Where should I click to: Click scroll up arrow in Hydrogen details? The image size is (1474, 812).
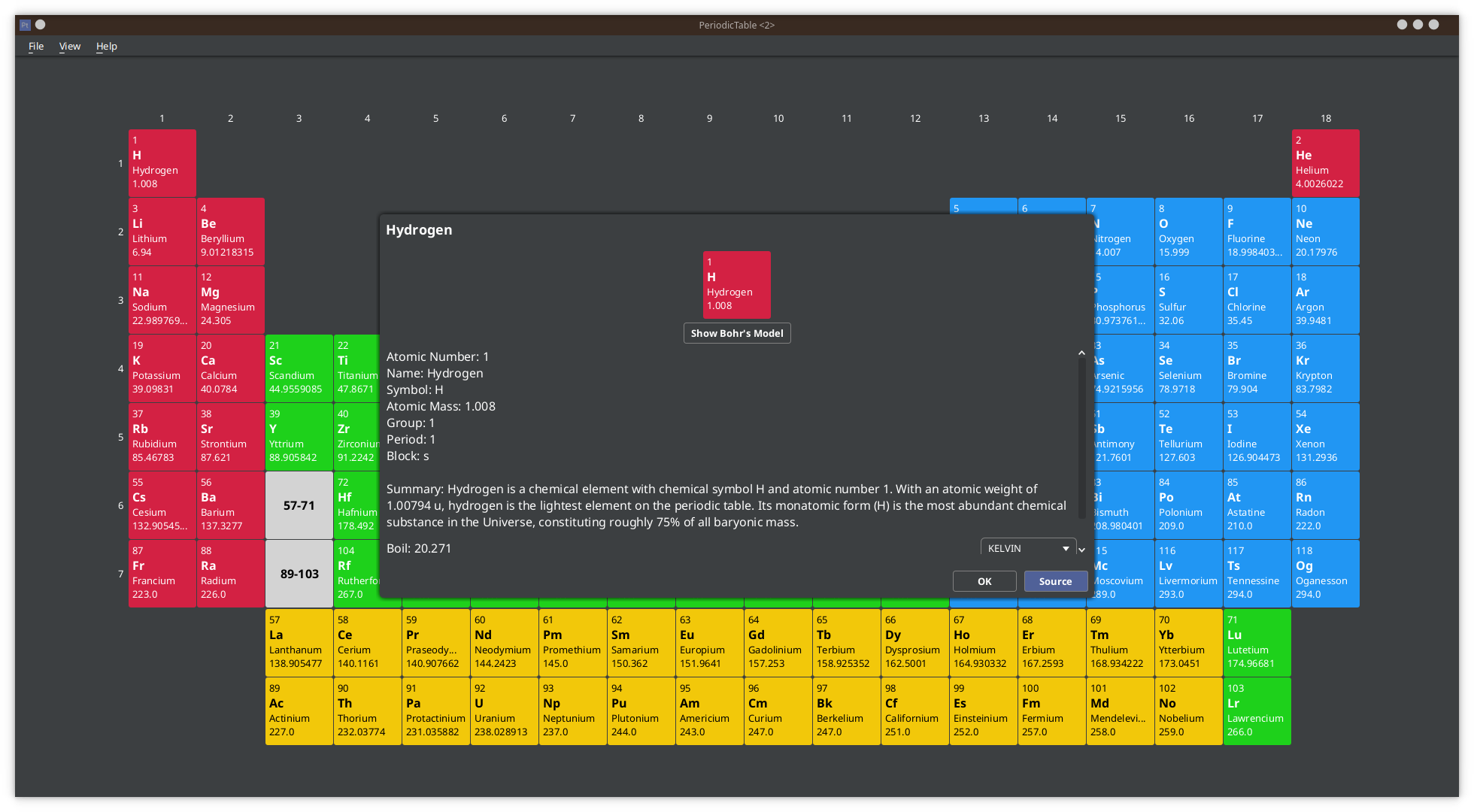[1081, 353]
